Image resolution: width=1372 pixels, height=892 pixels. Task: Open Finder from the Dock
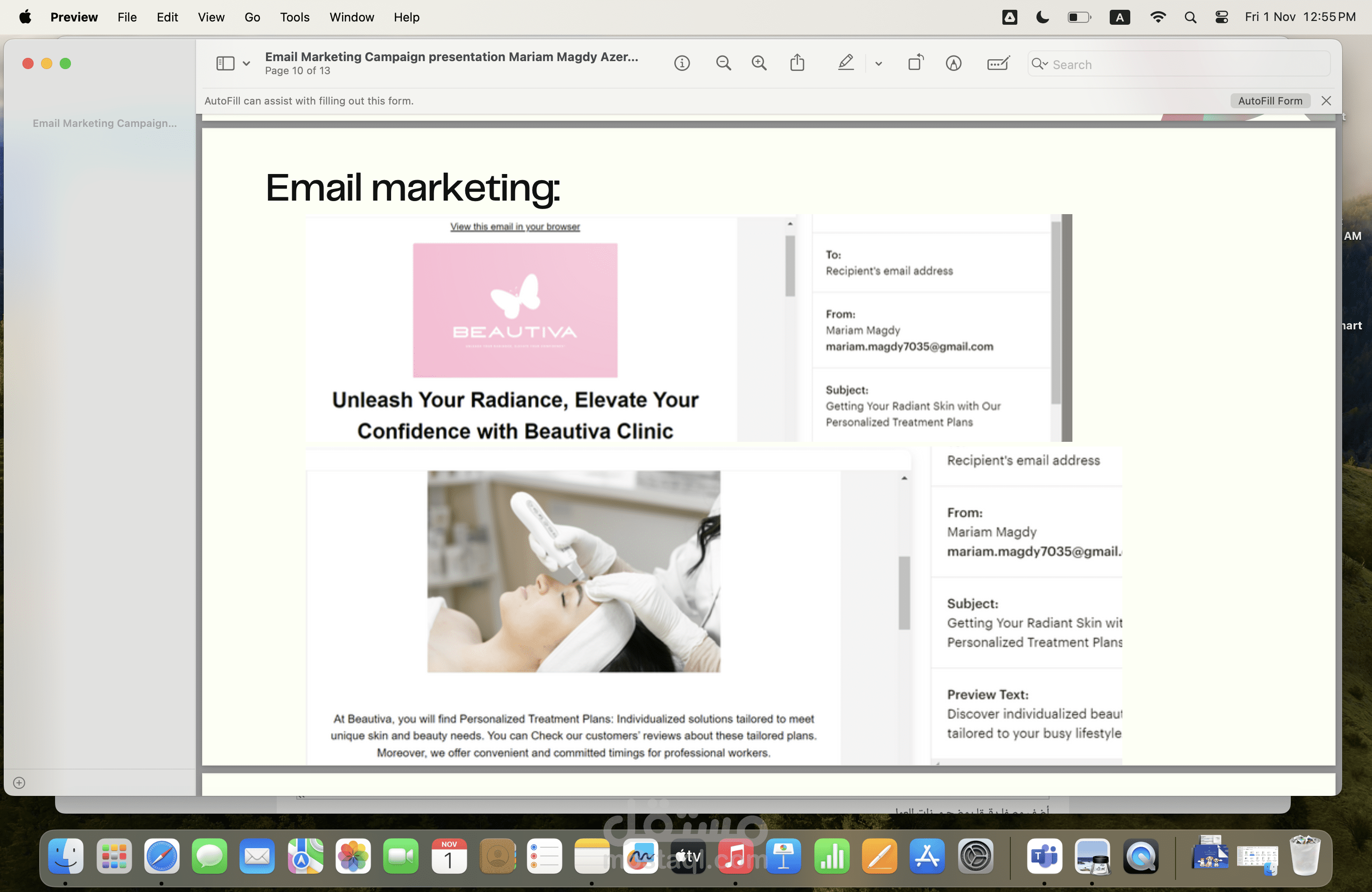[x=65, y=856]
